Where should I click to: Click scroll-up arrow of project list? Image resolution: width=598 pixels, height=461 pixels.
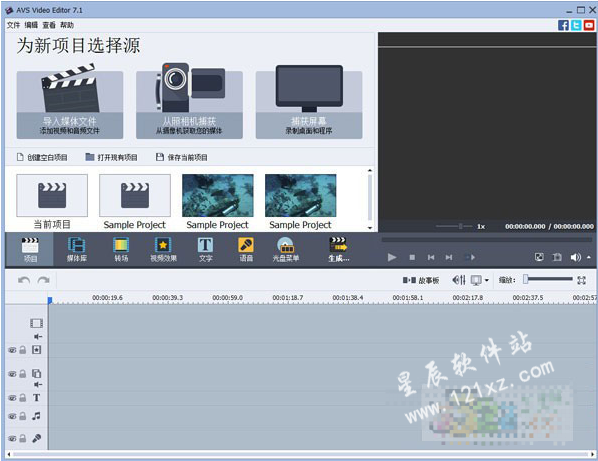(x=370, y=170)
